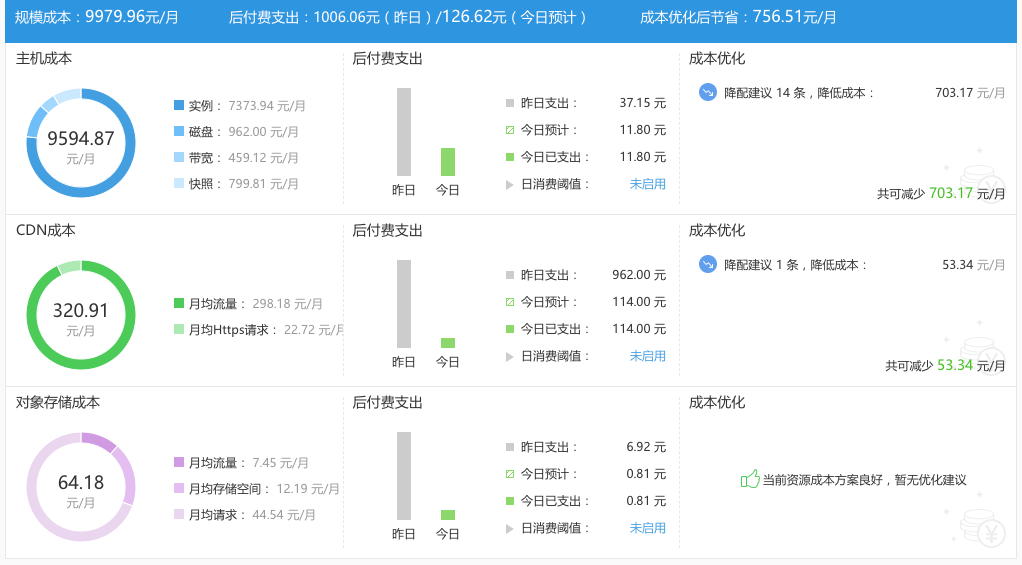This screenshot has width=1022, height=565.
Task: Click the thumbs-up icon in object storage optimization
Action: 749,480
